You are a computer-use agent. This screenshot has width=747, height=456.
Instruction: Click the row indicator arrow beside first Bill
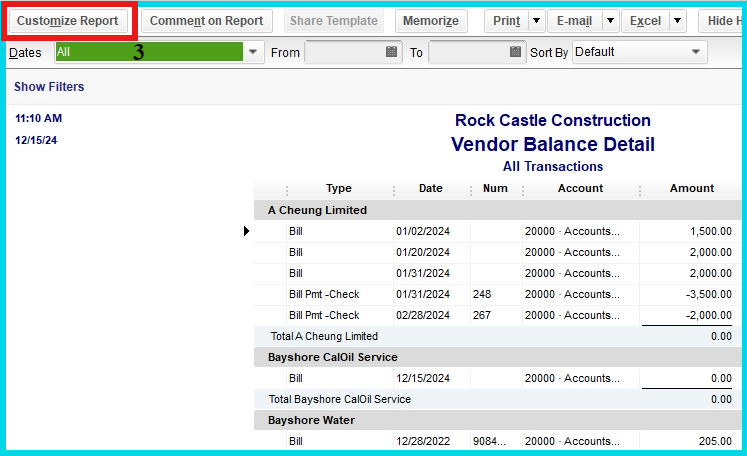[247, 231]
